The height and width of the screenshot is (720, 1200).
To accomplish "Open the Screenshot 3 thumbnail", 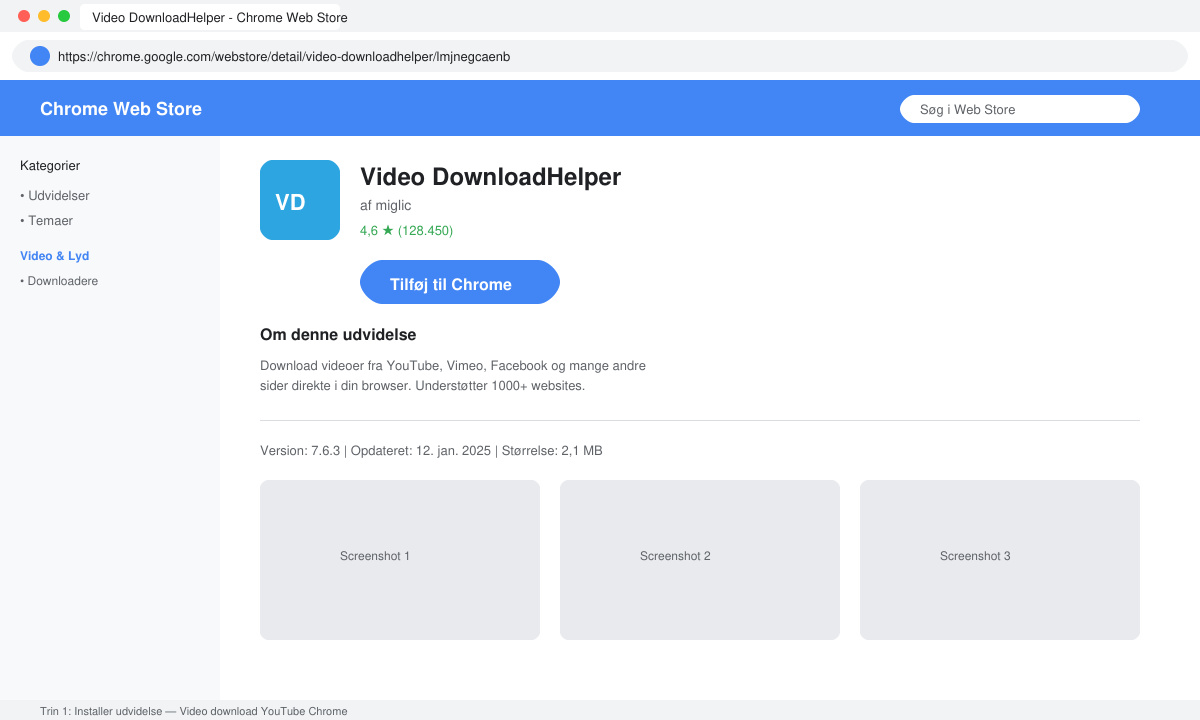I will [x=1000, y=560].
